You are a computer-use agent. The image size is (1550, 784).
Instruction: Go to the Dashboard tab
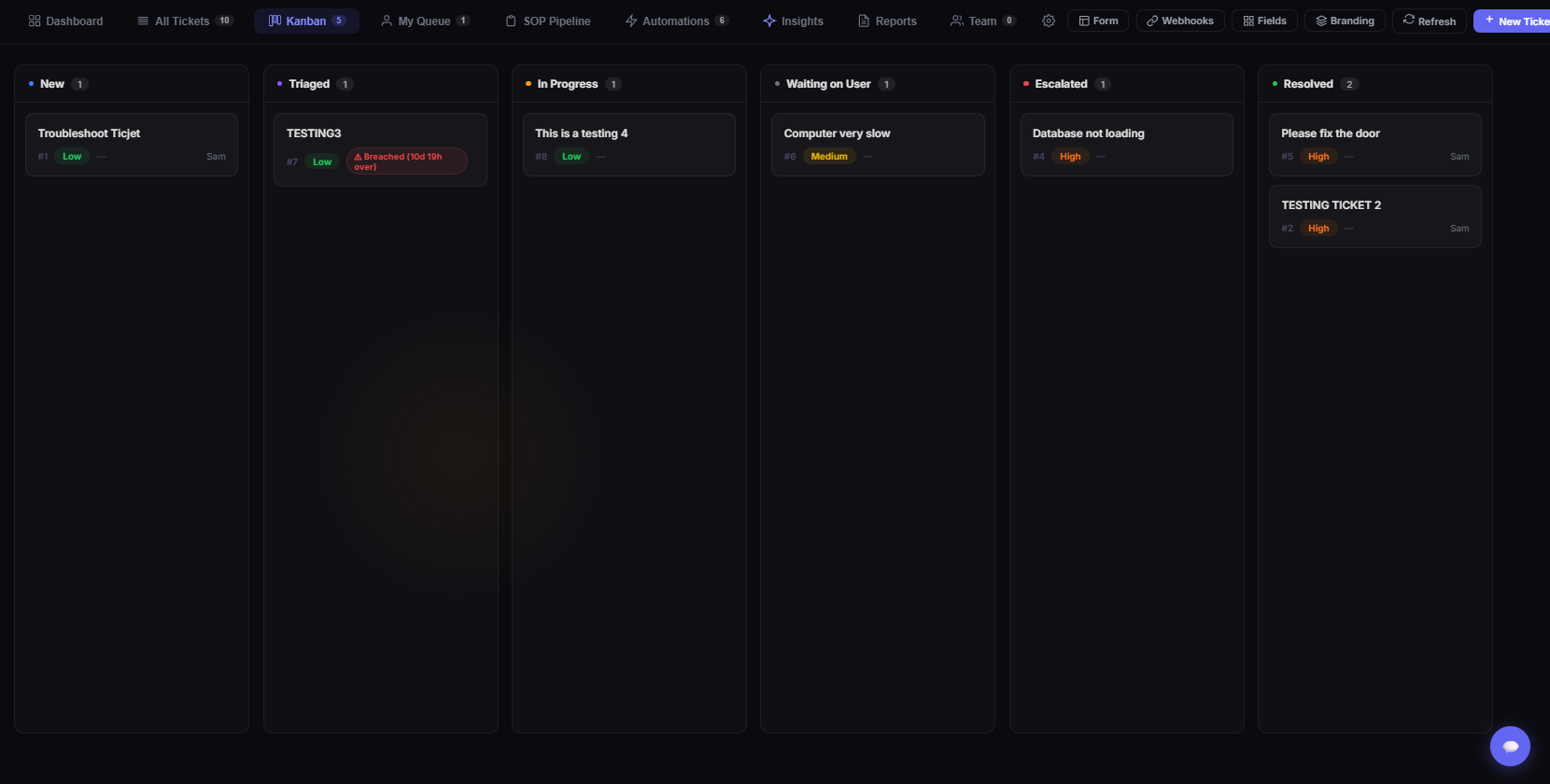coord(66,21)
